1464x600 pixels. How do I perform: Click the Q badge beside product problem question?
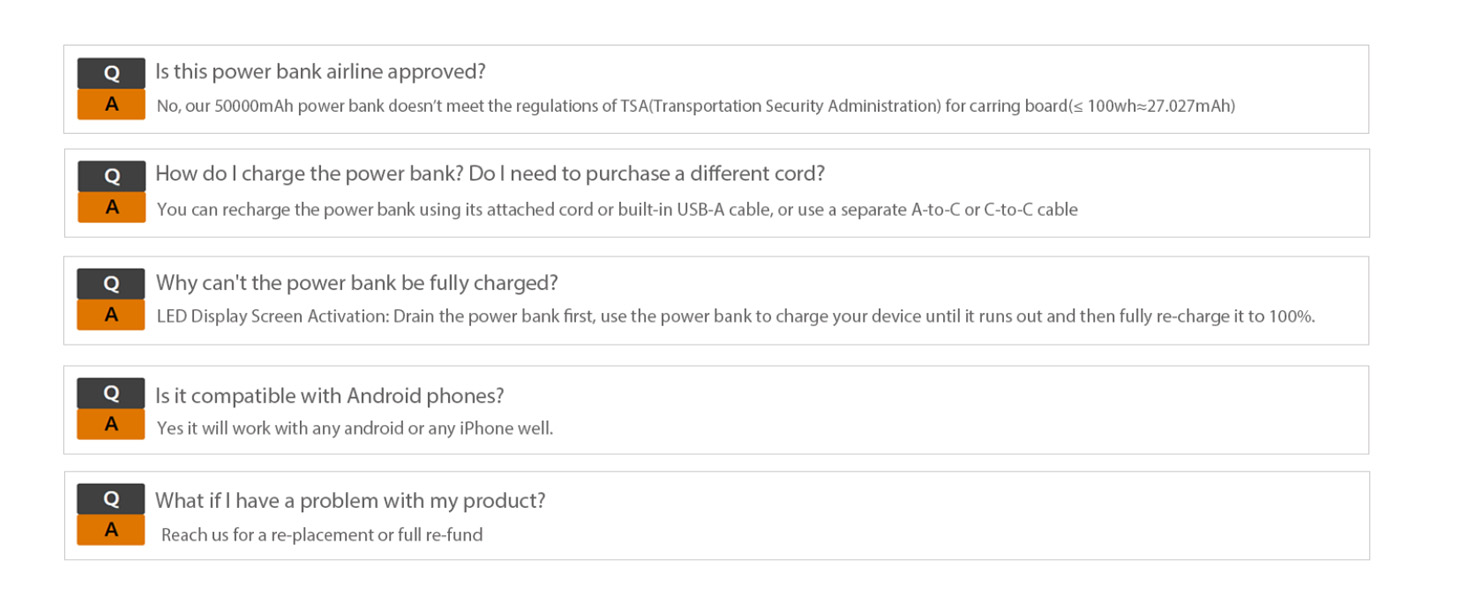coord(111,499)
